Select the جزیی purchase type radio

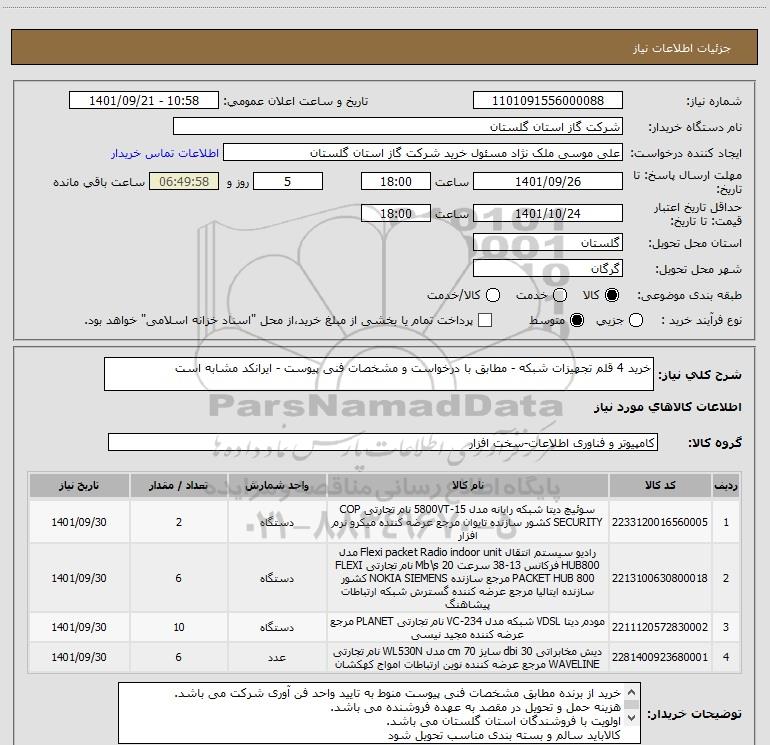point(636,321)
